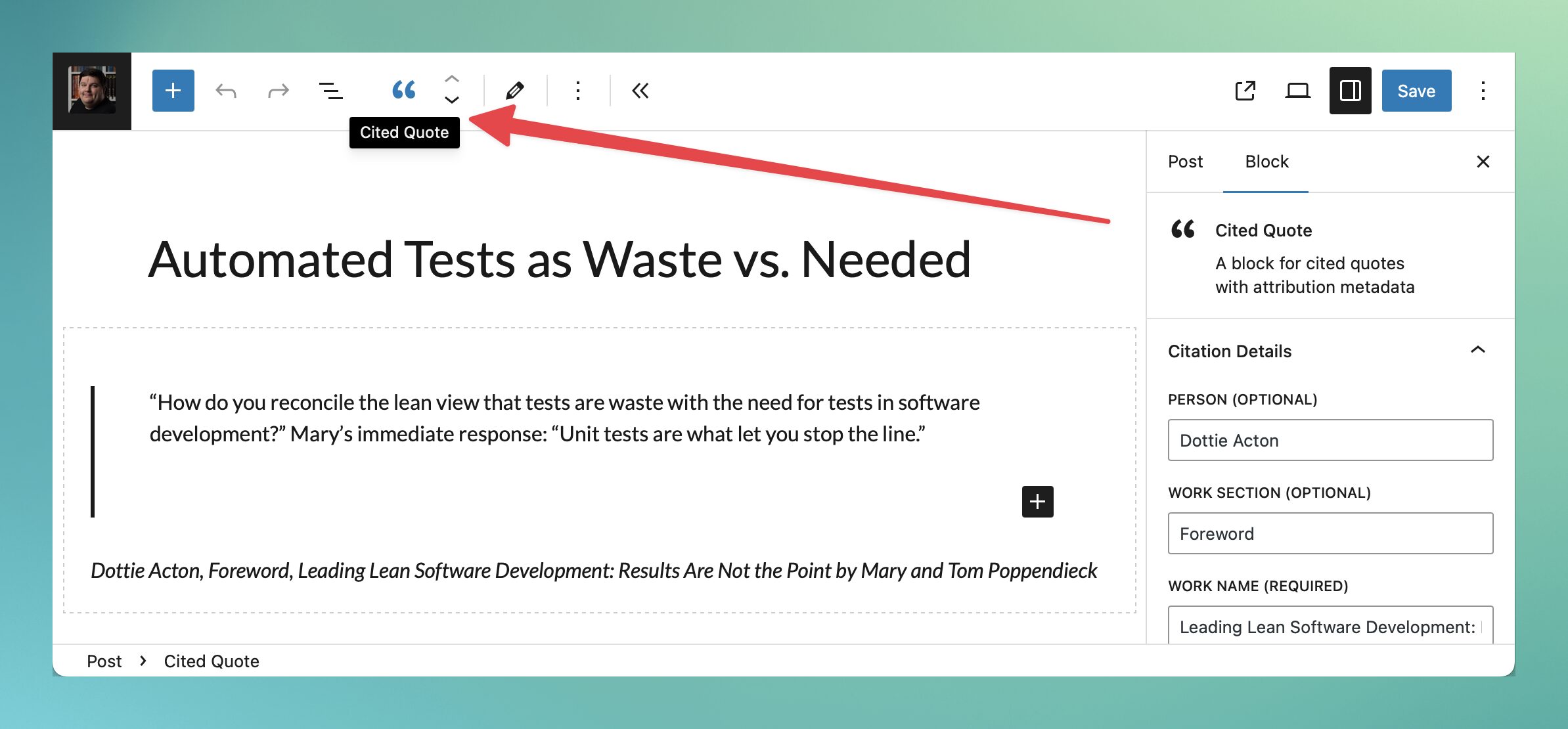1568x729 pixels.
Task: Click the redo arrow icon
Action: click(x=278, y=91)
